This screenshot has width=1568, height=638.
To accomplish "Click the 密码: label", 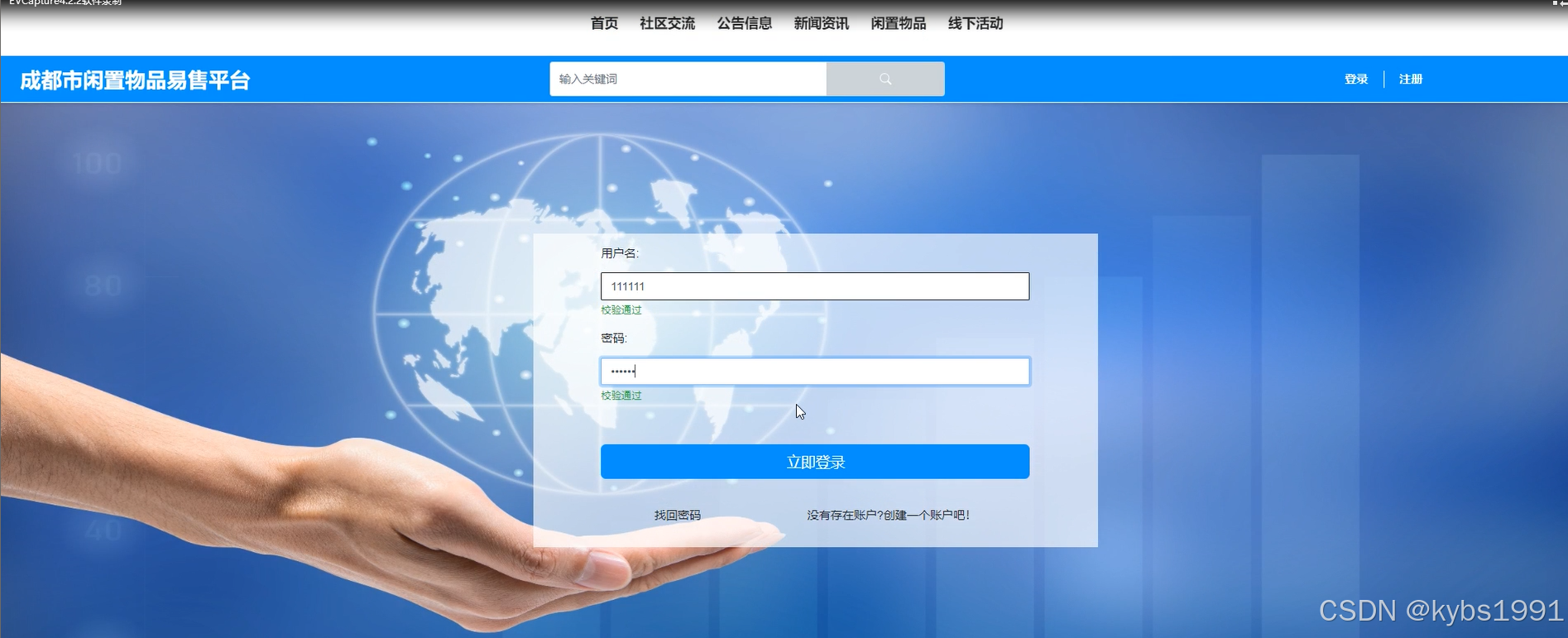I will [614, 338].
